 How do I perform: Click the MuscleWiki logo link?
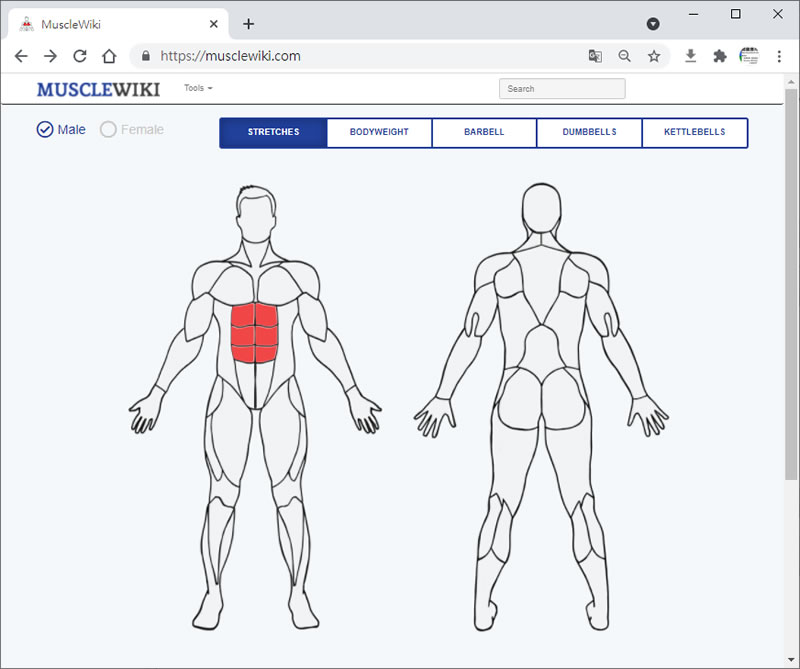point(98,90)
